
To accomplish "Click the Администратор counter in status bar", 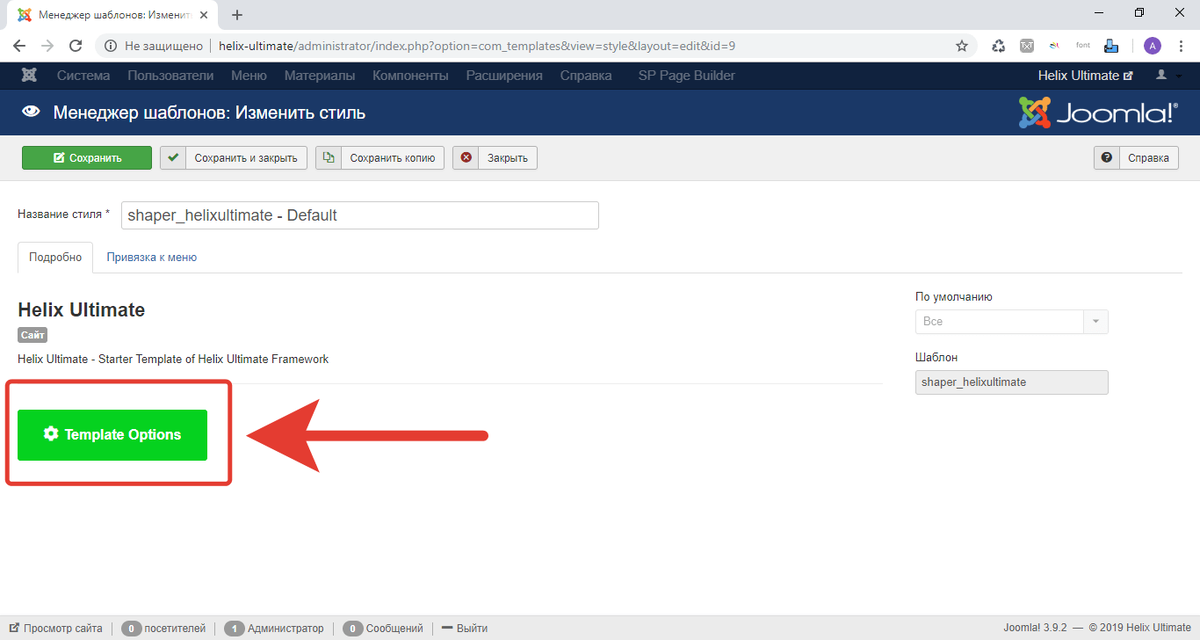I will (275, 628).
